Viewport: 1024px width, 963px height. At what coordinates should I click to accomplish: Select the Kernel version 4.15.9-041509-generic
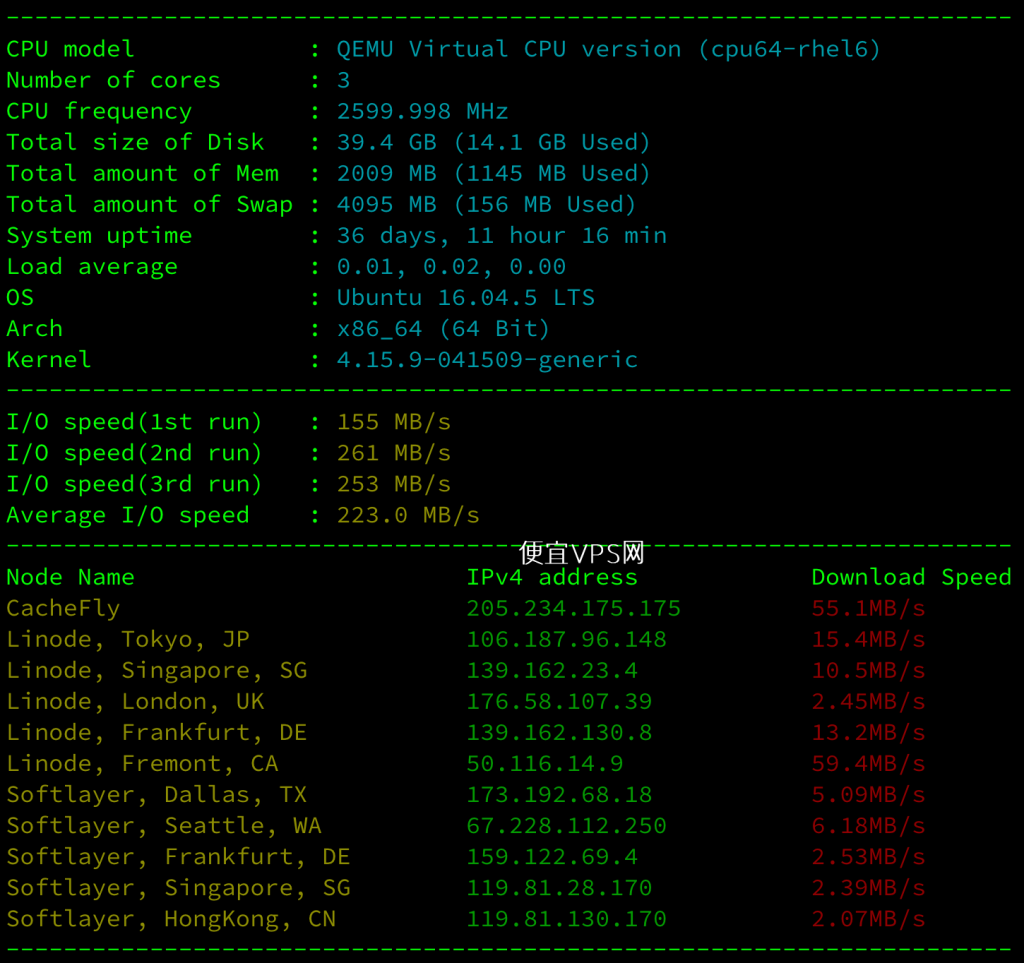point(487,360)
